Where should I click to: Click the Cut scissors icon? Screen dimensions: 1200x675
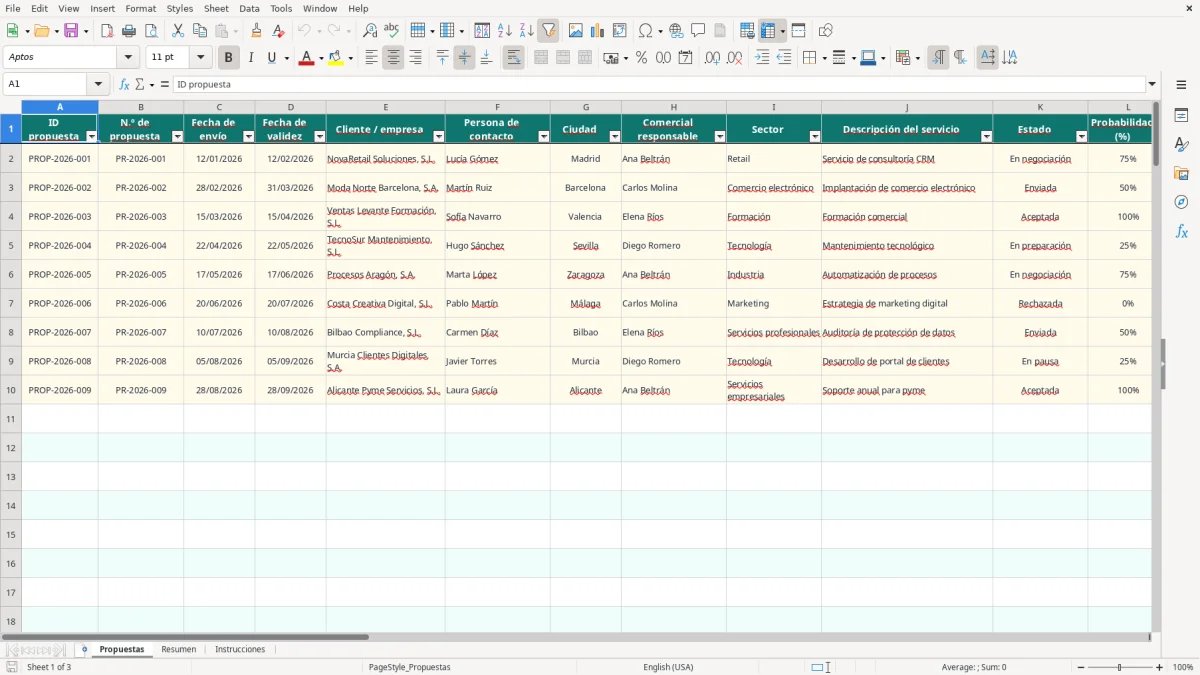point(178,31)
